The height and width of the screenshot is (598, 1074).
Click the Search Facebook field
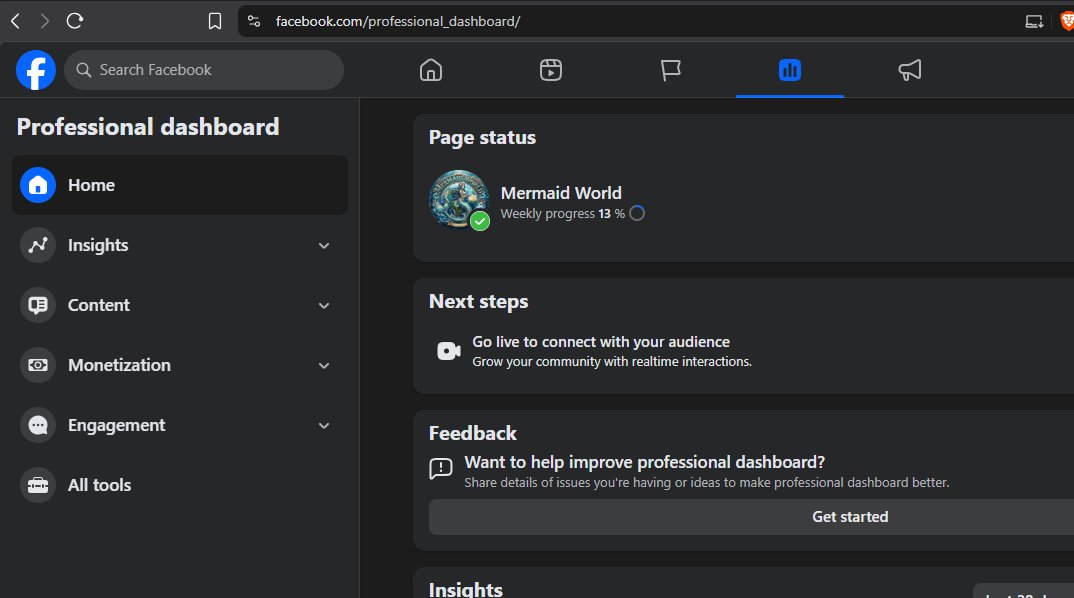point(204,70)
